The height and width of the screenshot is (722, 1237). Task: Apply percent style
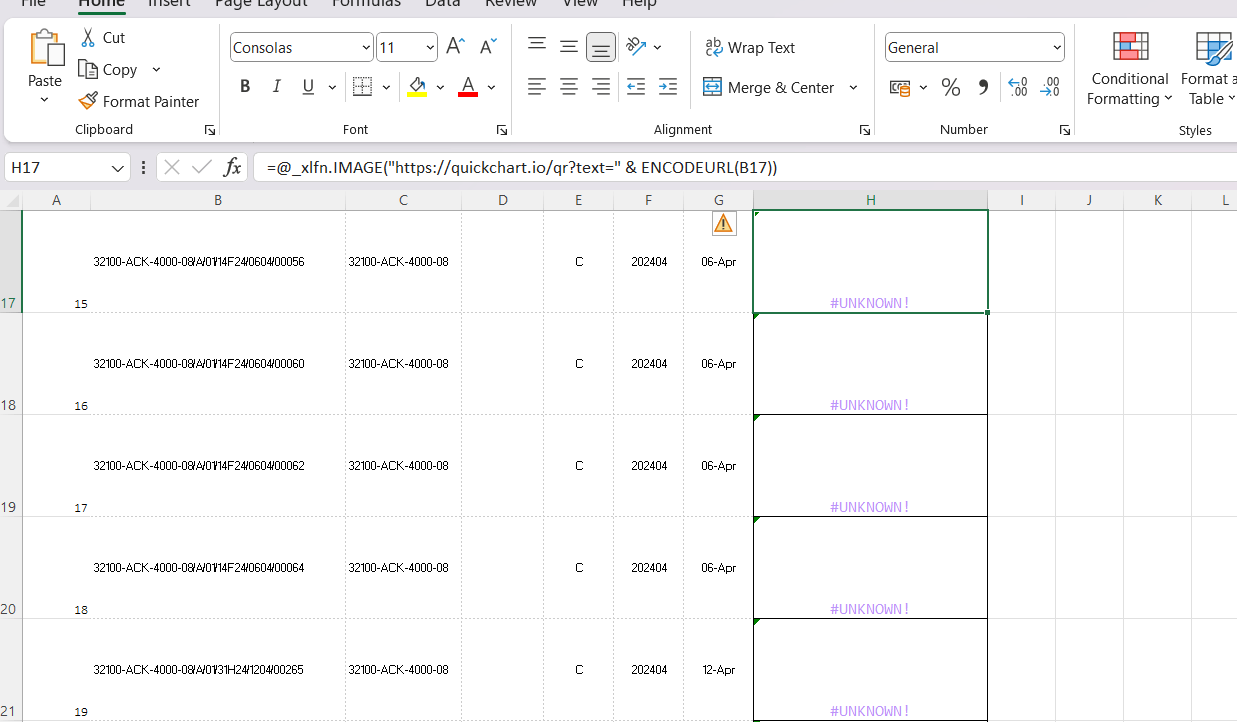tap(951, 88)
